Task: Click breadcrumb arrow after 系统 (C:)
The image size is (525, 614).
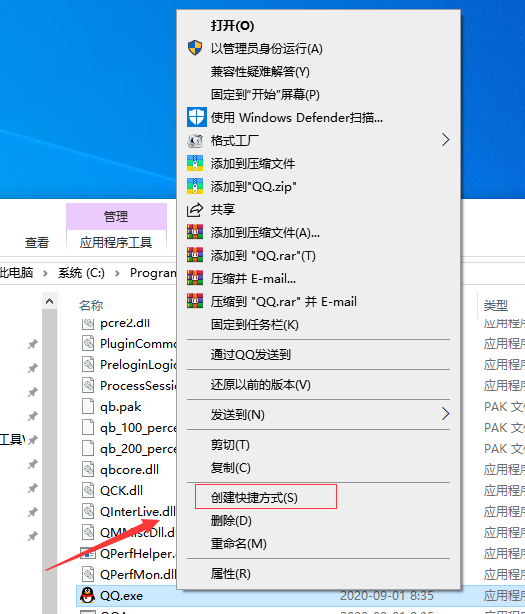Action: [x=117, y=273]
